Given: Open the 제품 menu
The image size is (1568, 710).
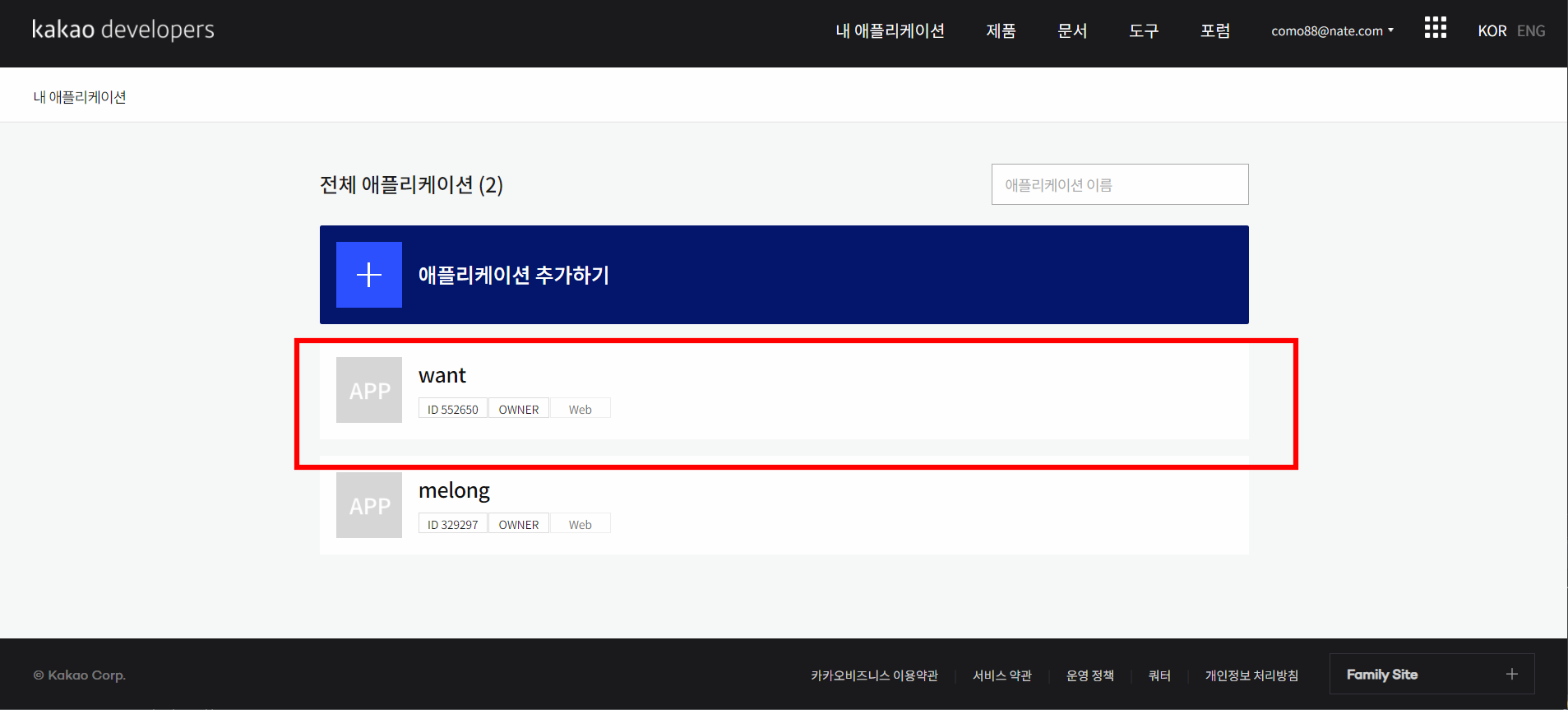Looking at the screenshot, I should click(1001, 31).
